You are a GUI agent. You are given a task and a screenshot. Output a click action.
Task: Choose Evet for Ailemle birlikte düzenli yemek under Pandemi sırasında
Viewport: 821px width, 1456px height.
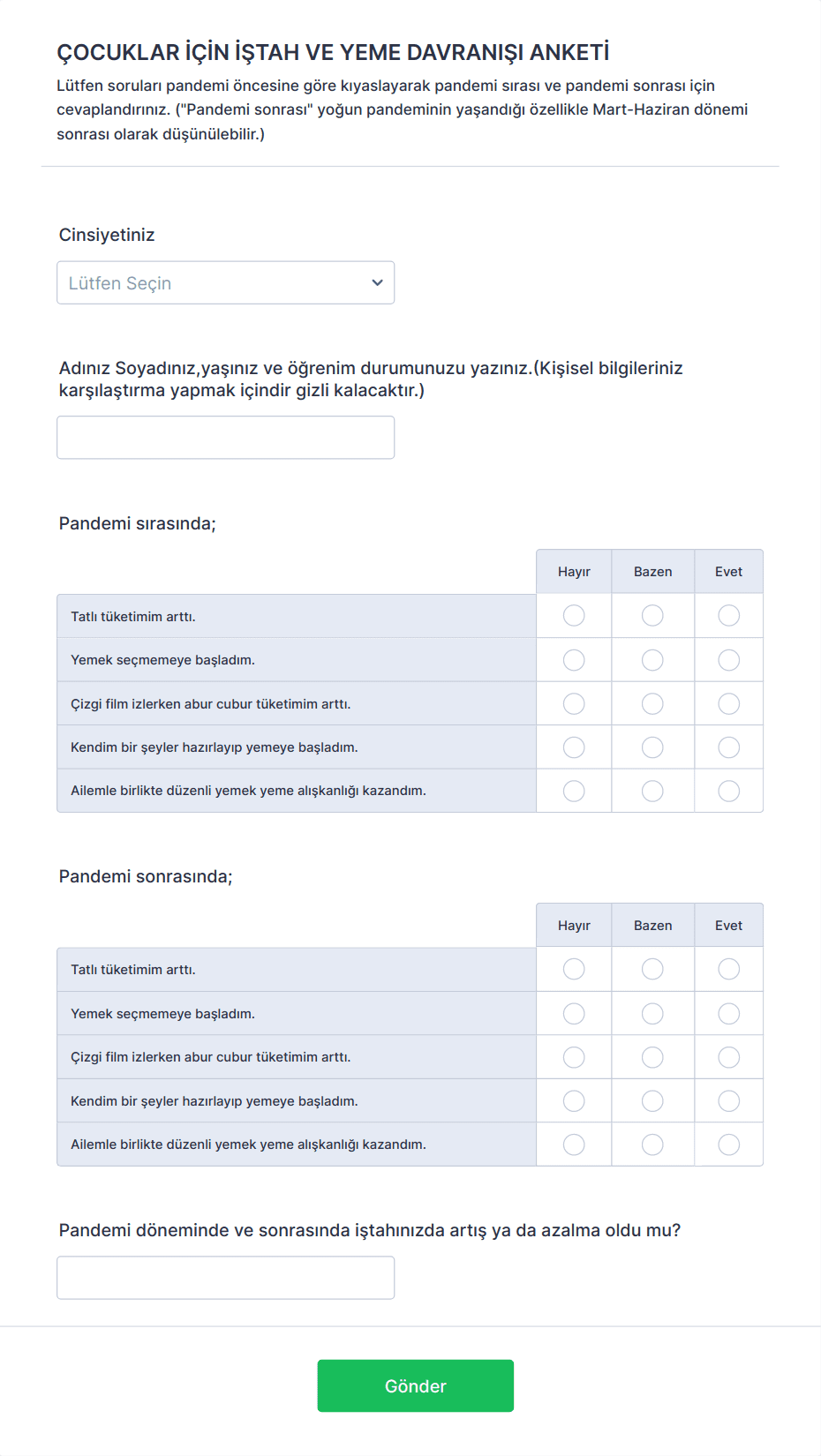click(x=728, y=791)
